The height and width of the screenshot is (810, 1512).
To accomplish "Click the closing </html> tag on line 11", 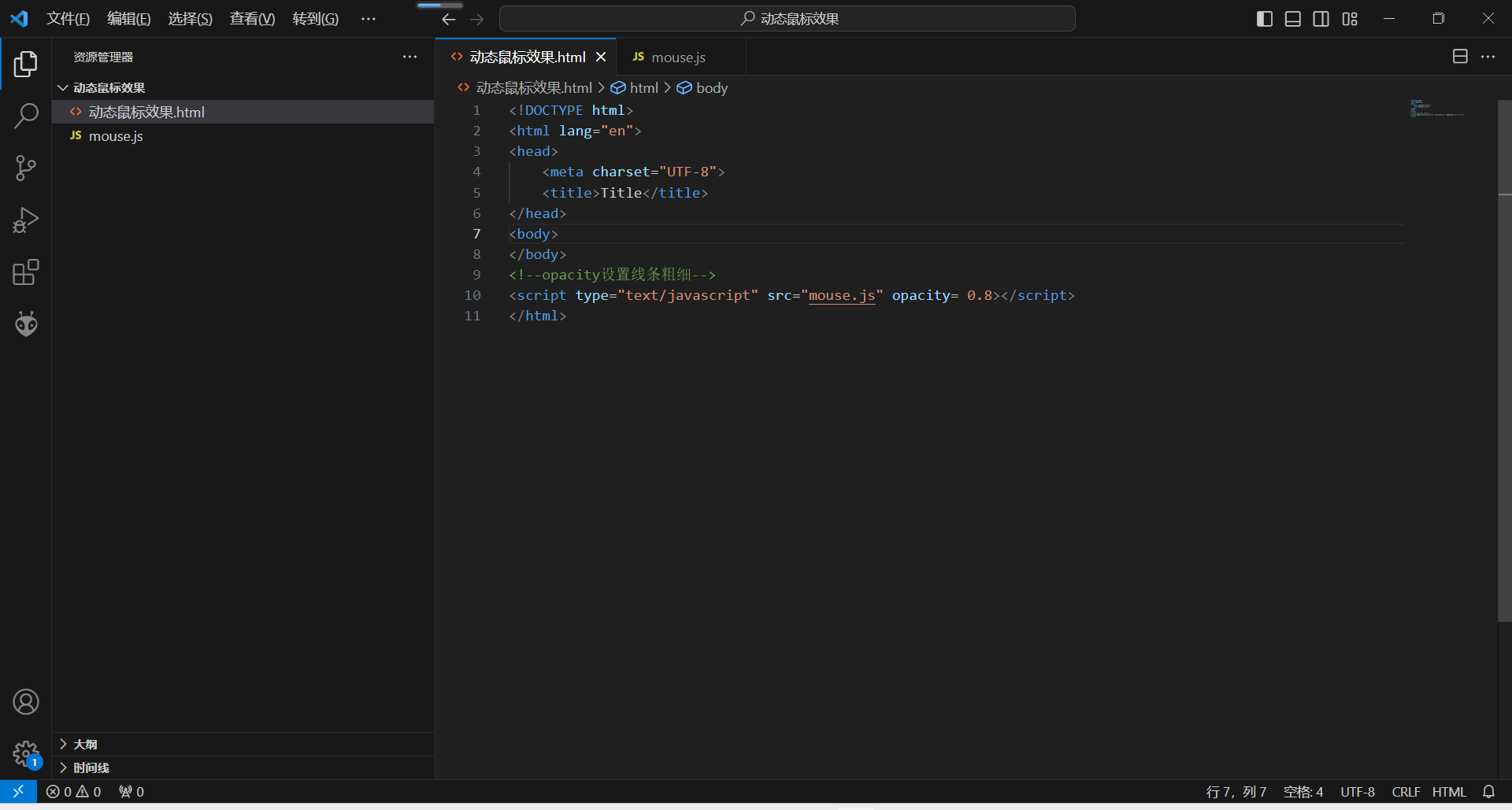I will click(537, 316).
